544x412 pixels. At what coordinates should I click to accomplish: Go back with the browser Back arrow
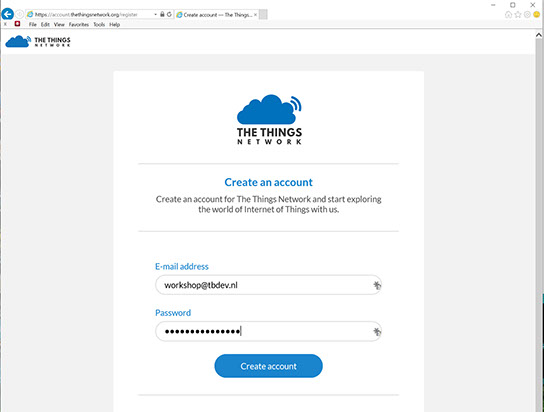pos(8,15)
